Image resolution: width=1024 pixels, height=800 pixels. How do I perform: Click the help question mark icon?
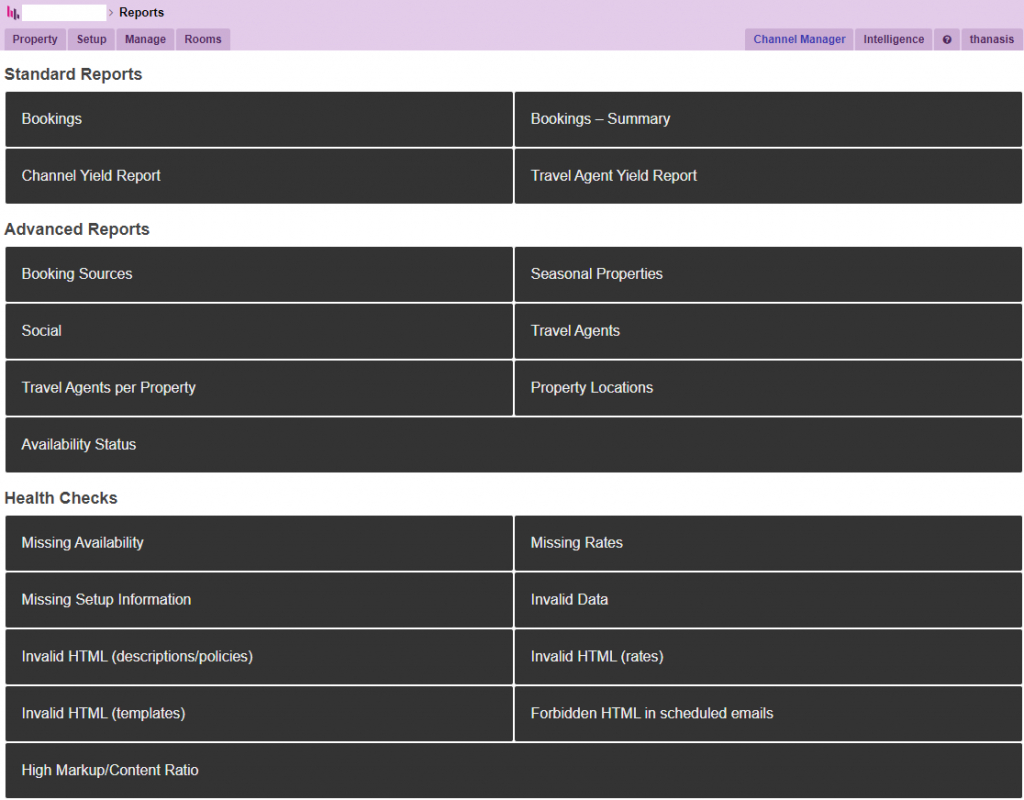947,40
